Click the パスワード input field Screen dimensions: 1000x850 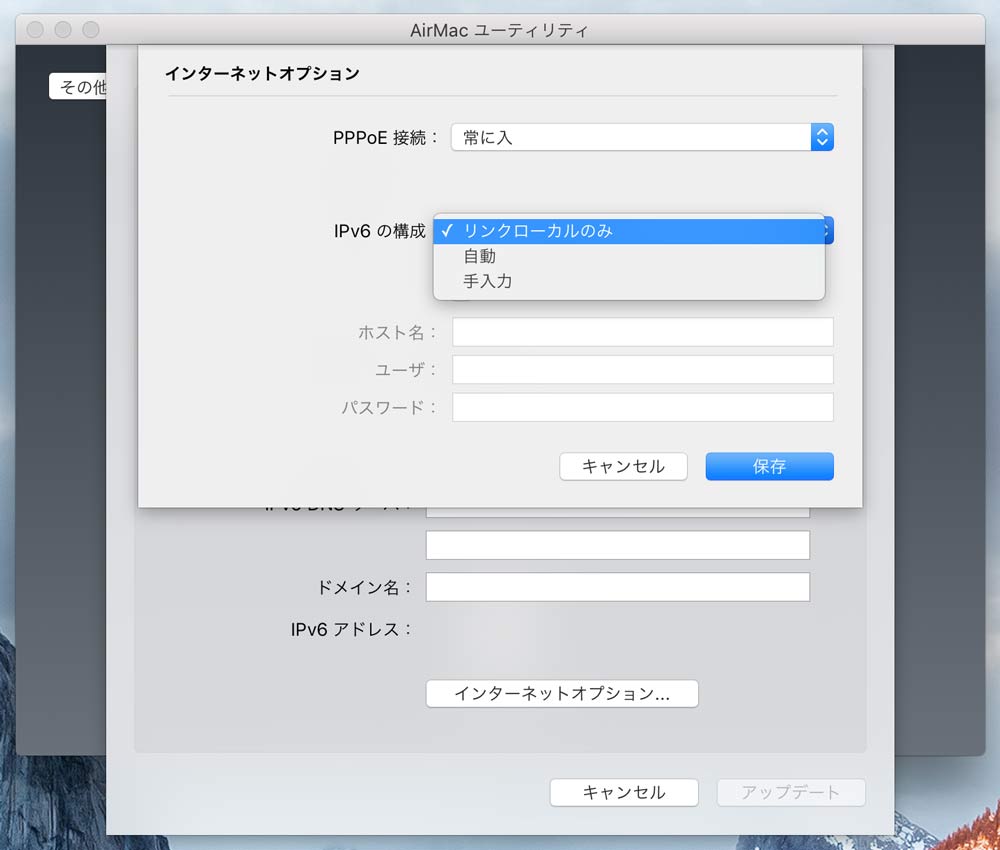click(x=643, y=407)
